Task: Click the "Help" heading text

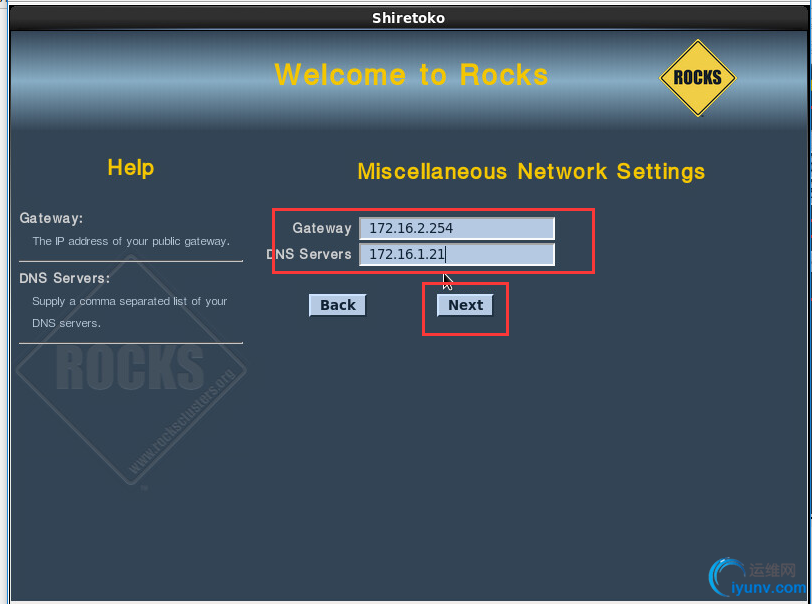Action: click(x=131, y=168)
